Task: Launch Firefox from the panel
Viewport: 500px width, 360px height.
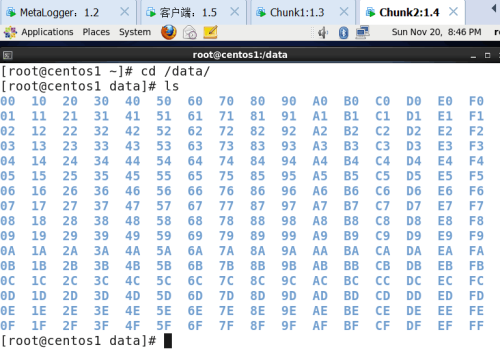Action: 169,32
